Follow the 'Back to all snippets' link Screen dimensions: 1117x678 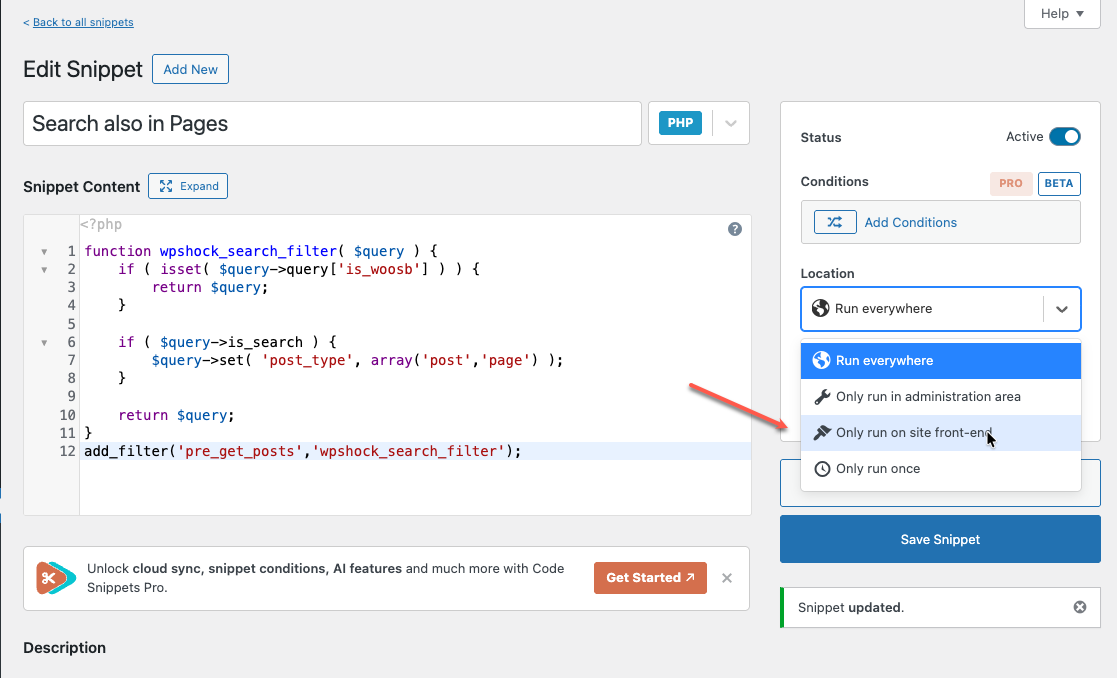(x=78, y=22)
